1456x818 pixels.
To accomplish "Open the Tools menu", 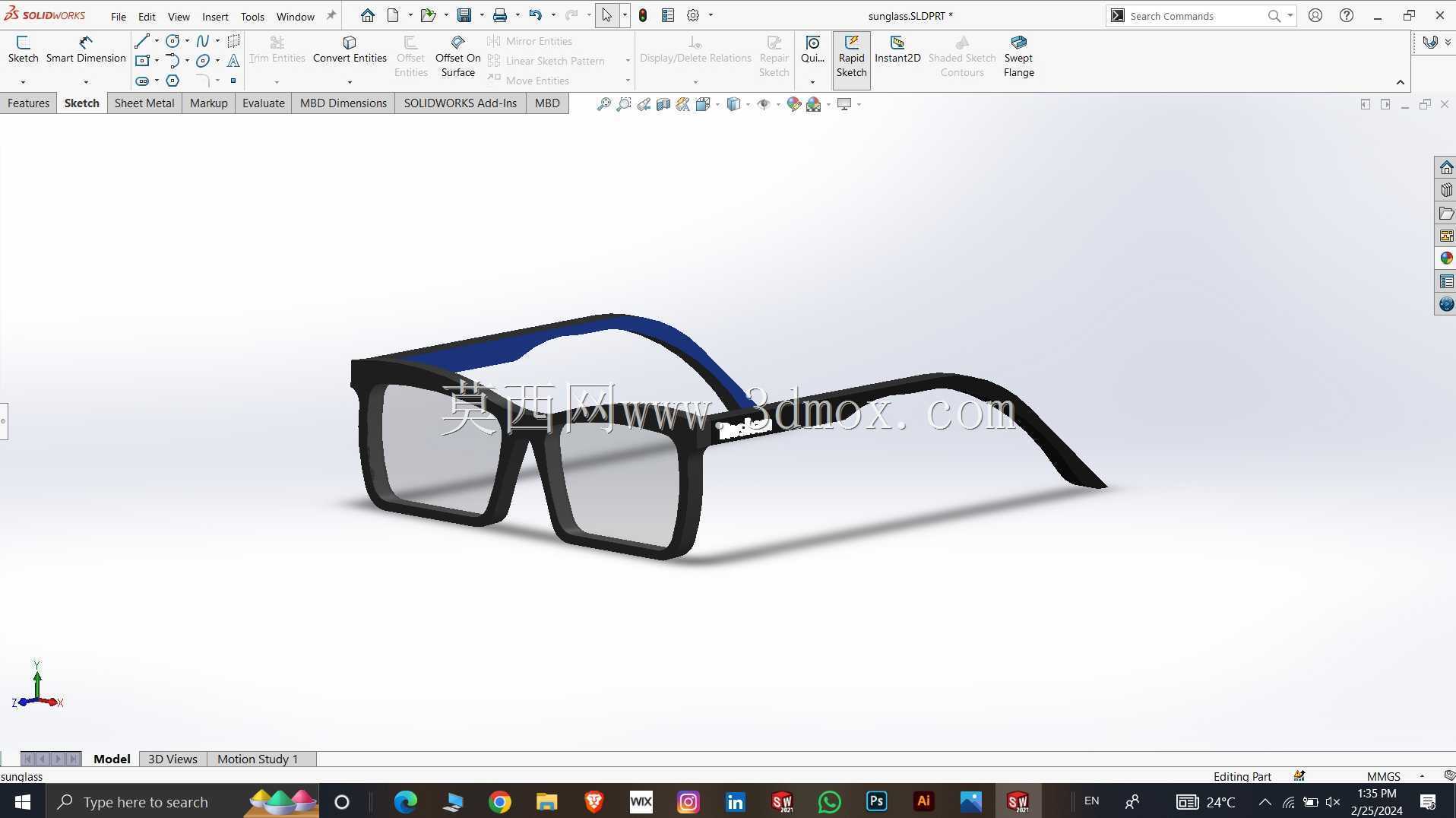I will (x=252, y=16).
